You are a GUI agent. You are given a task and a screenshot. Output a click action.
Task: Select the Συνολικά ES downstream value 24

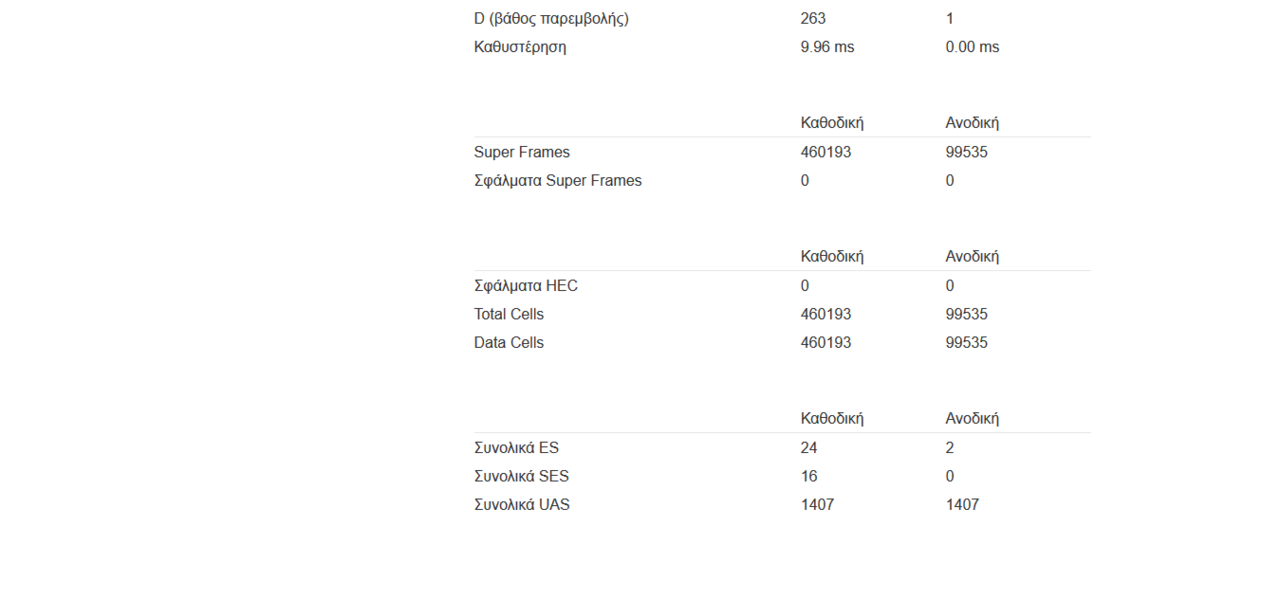(x=809, y=448)
